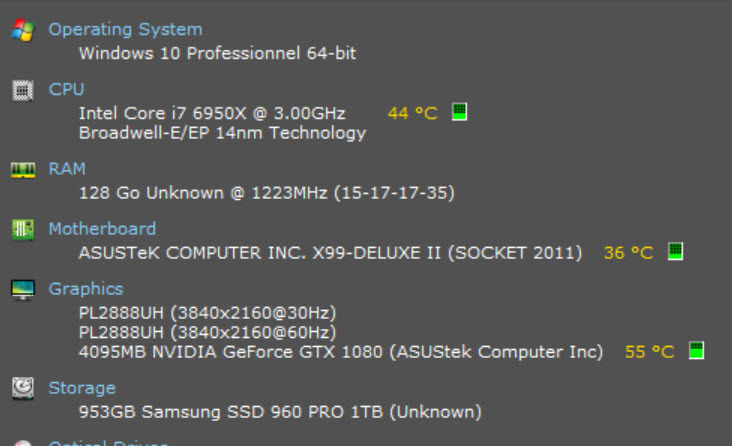Open the Storage section heading link
Image resolution: width=732 pixels, height=446 pixels.
tap(82, 388)
